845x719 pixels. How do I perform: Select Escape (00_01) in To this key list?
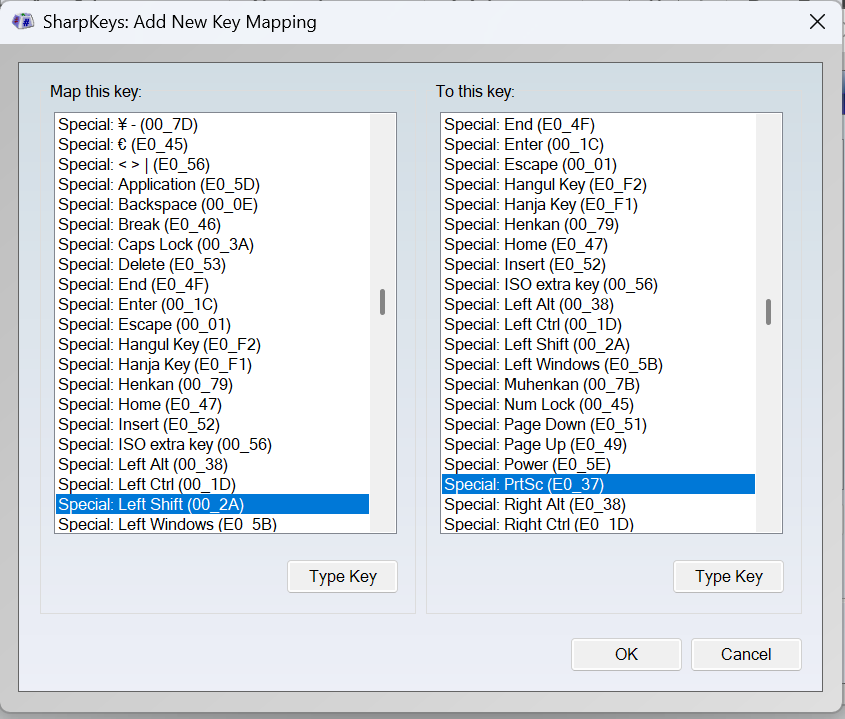tap(530, 164)
